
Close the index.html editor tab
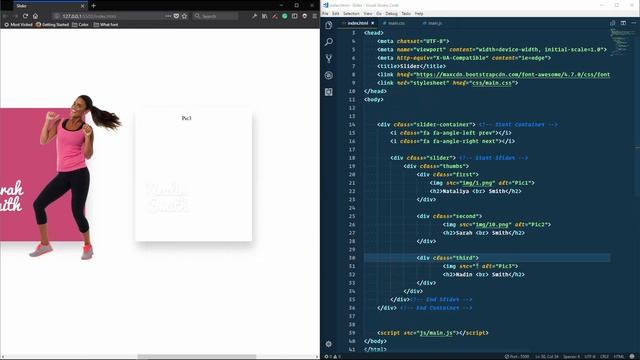tap(373, 23)
